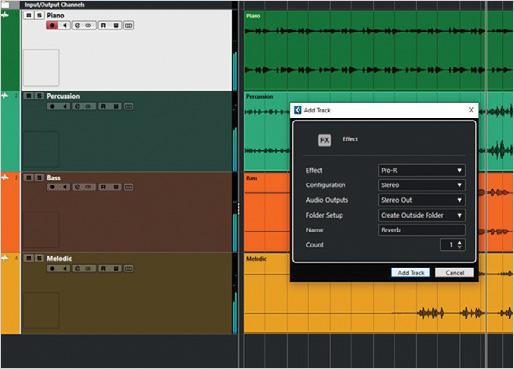This screenshot has height=369, width=514.
Task: Click Piano audio track waveform icon
Action: pyautogui.click(x=5, y=15)
